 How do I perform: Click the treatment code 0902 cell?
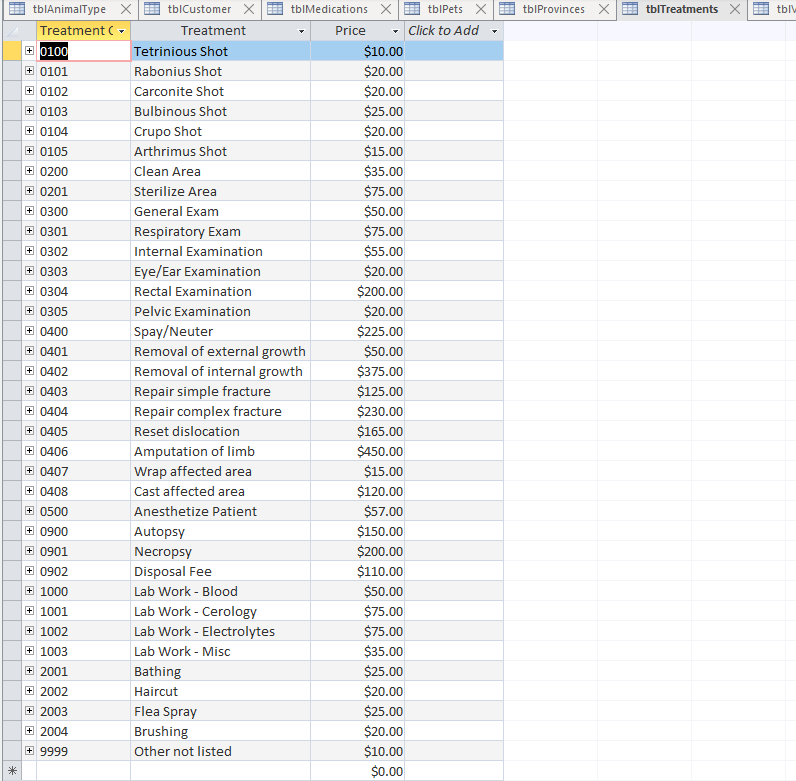83,571
